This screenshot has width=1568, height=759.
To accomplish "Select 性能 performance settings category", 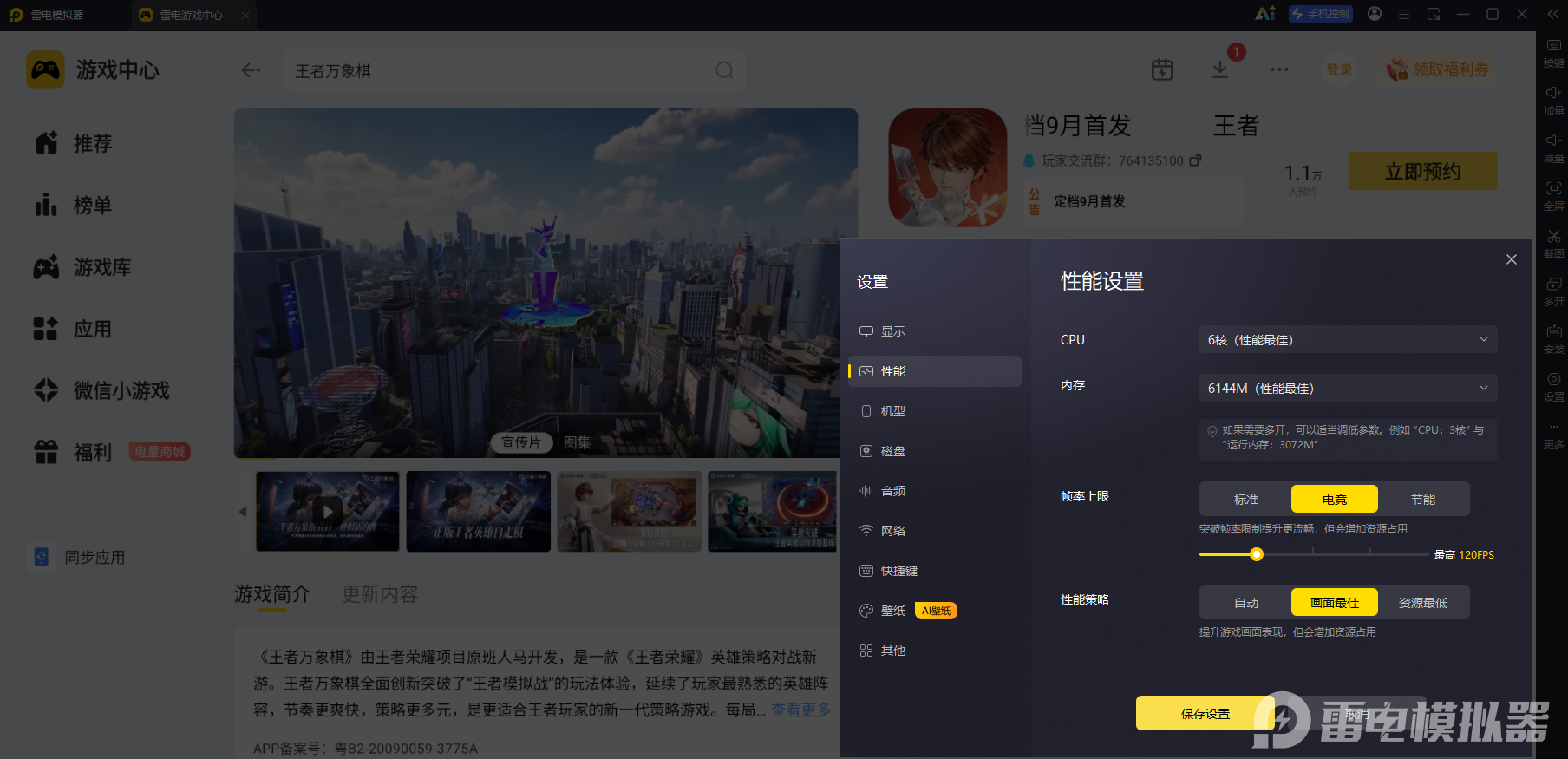I will click(x=935, y=371).
